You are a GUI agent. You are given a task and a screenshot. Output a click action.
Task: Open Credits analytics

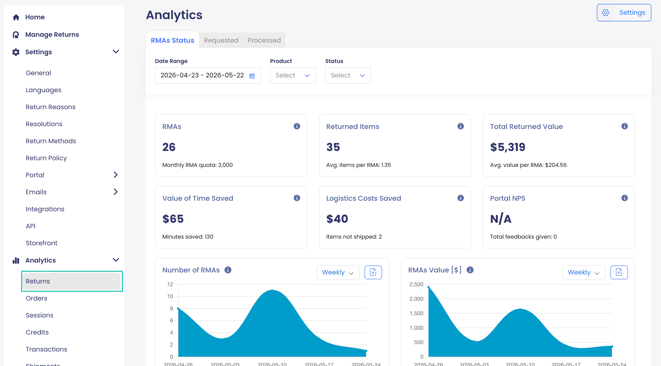(x=37, y=332)
